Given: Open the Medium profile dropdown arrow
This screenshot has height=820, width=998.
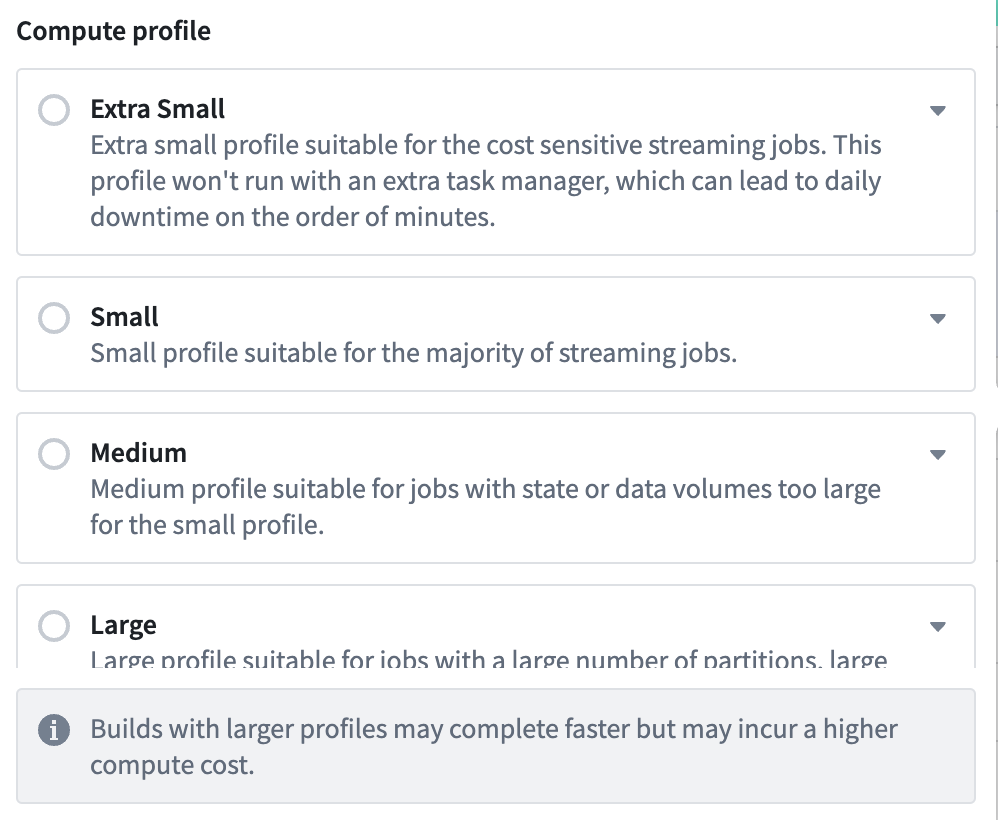Looking at the screenshot, I should pyautogui.click(x=938, y=455).
